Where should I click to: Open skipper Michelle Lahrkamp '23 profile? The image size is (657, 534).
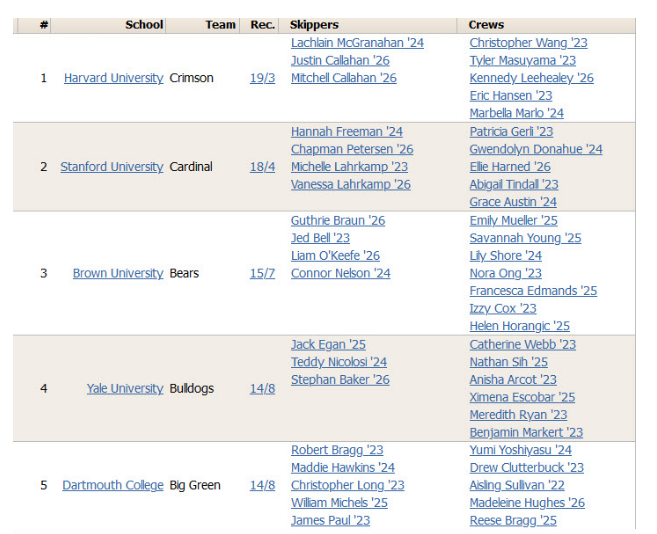click(349, 167)
